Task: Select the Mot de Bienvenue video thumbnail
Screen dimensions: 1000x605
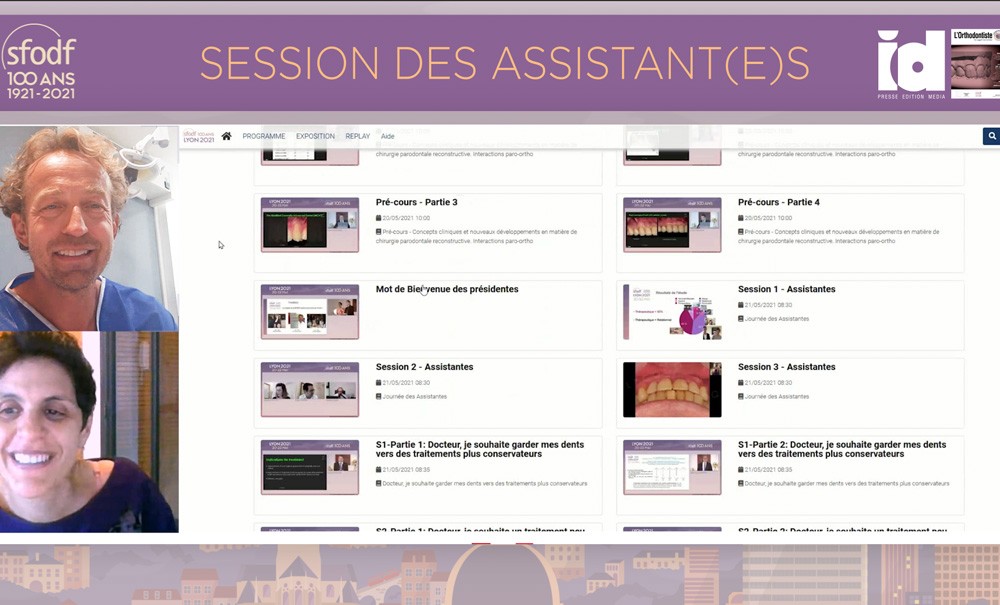Action: (x=310, y=312)
